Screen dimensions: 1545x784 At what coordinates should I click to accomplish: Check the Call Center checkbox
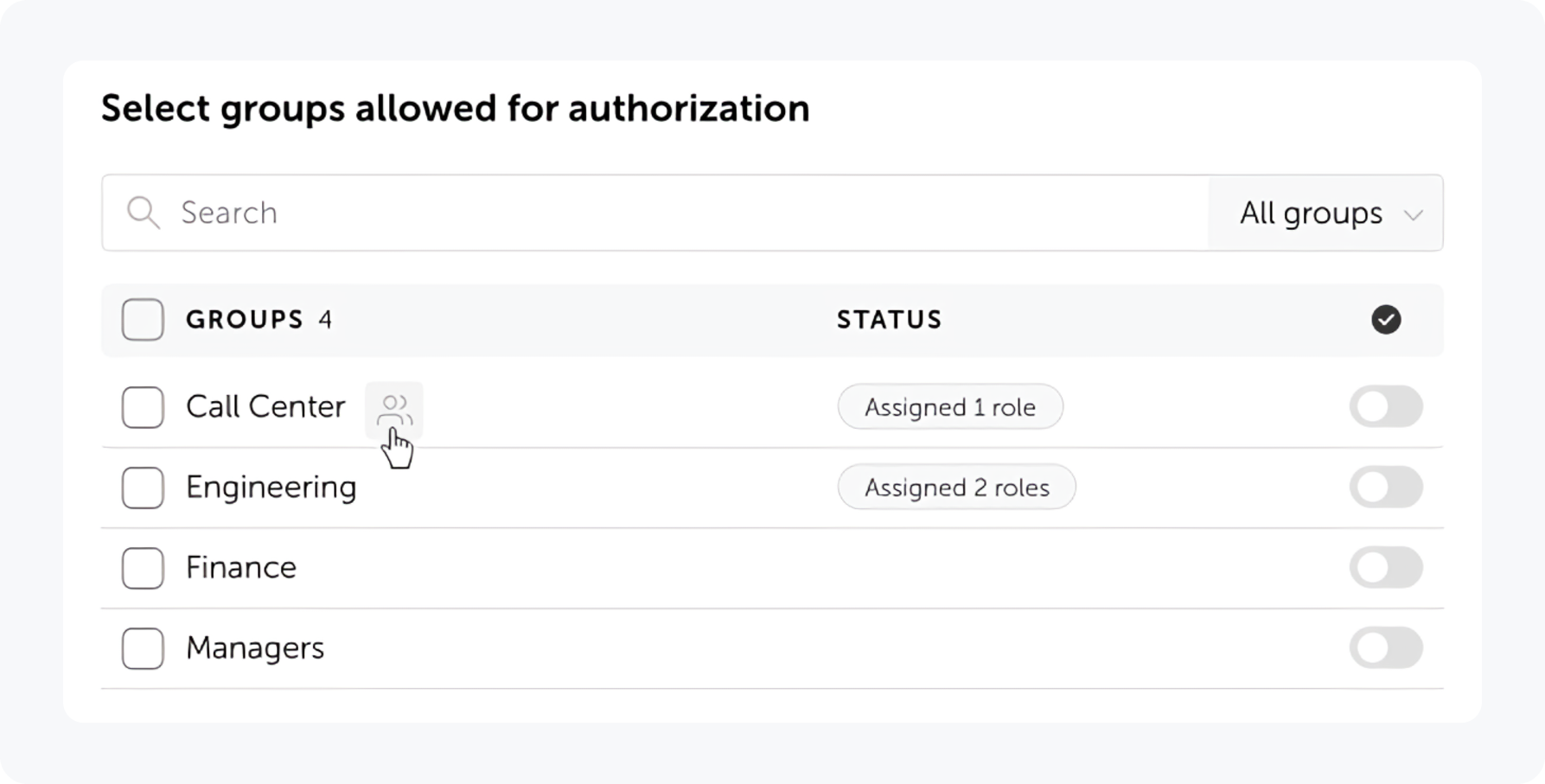(142, 407)
